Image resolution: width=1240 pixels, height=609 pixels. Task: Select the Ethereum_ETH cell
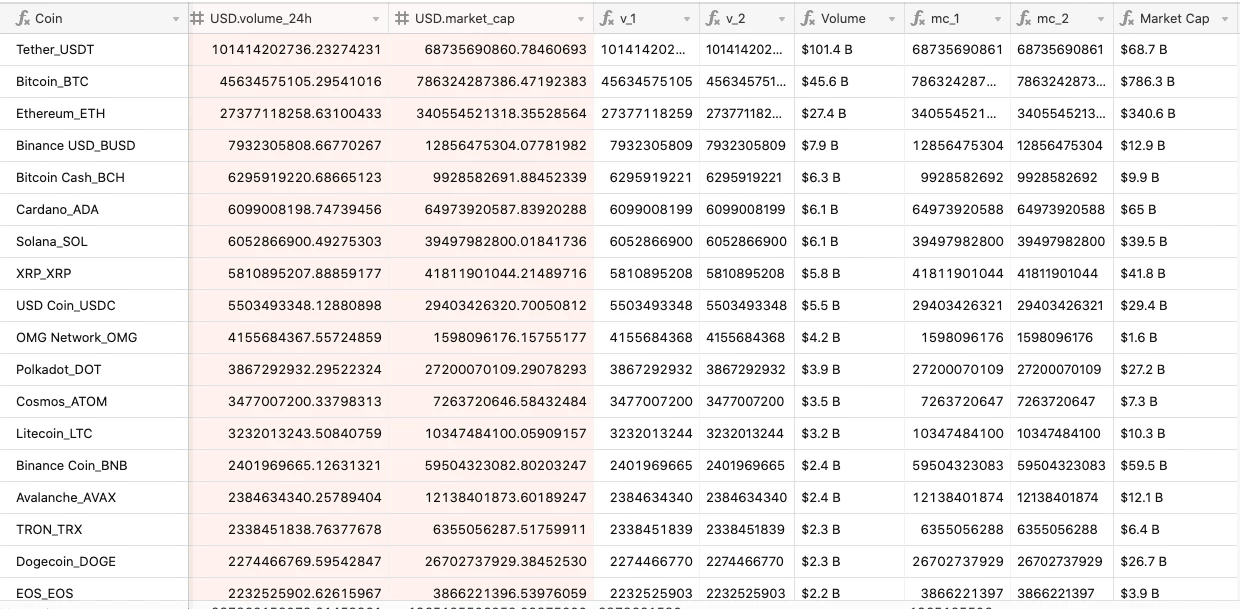tap(94, 113)
